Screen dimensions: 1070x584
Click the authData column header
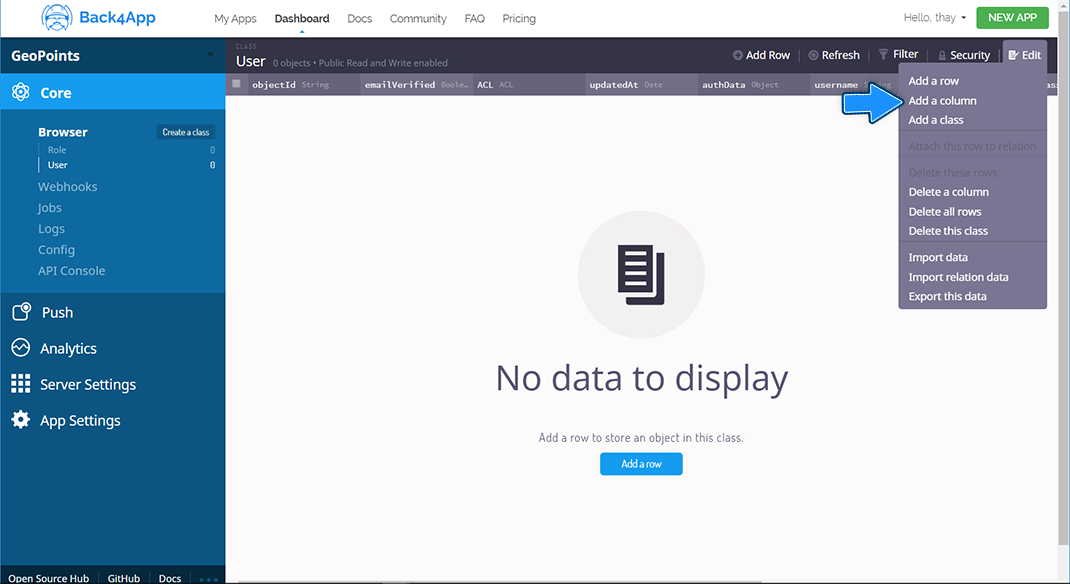click(x=755, y=85)
